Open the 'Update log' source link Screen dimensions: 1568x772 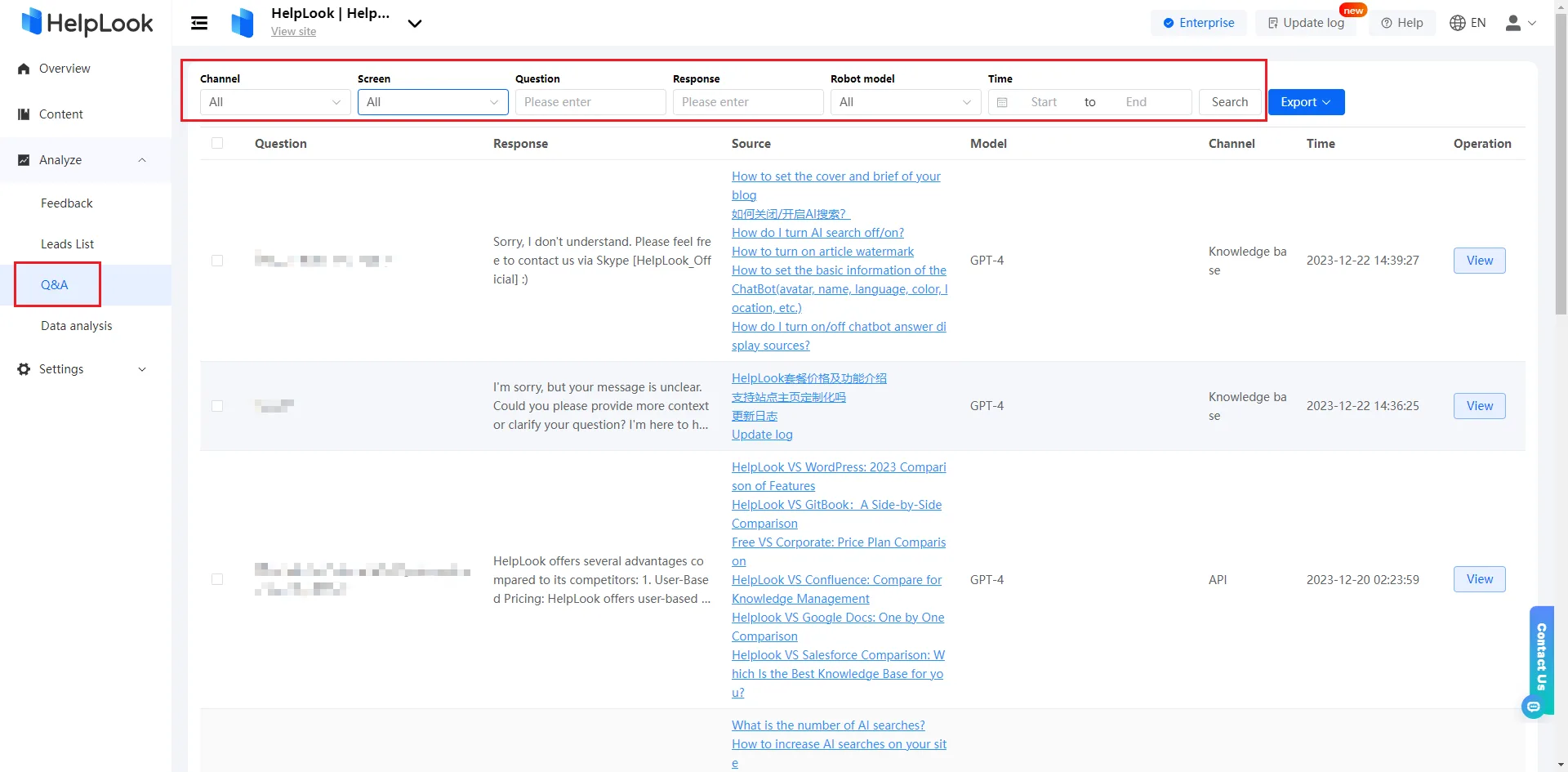(762, 435)
